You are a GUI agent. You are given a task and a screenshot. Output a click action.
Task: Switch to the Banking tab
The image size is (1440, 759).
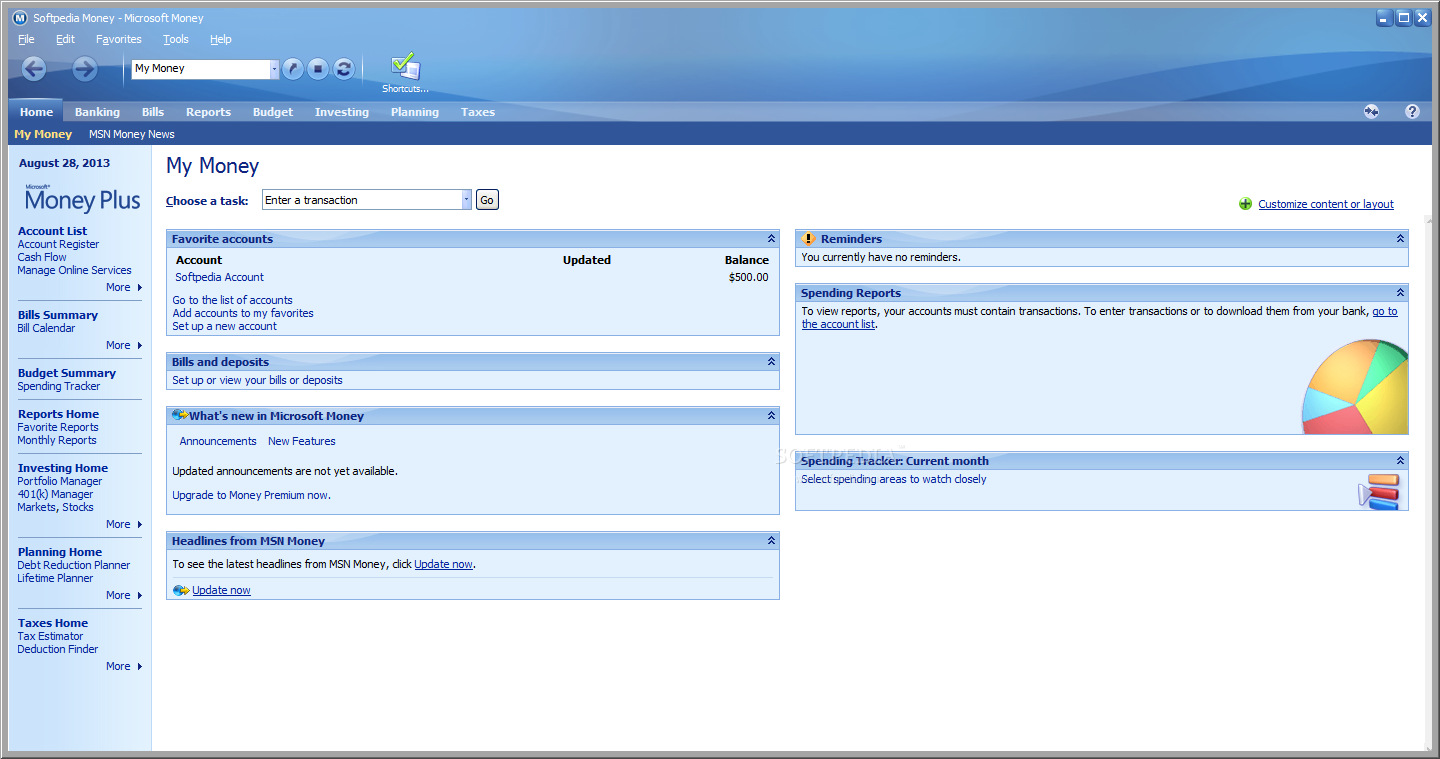pyautogui.click(x=97, y=112)
